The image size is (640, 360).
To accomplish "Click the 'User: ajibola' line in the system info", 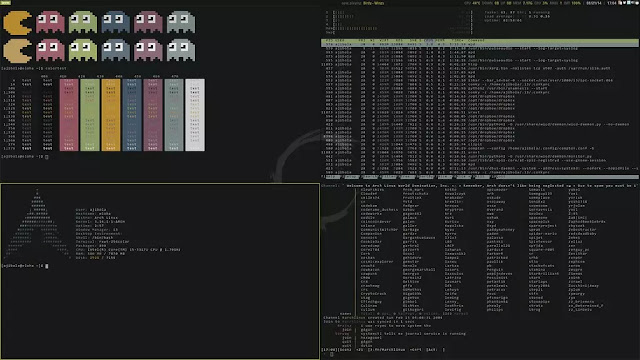I will point(91,209).
